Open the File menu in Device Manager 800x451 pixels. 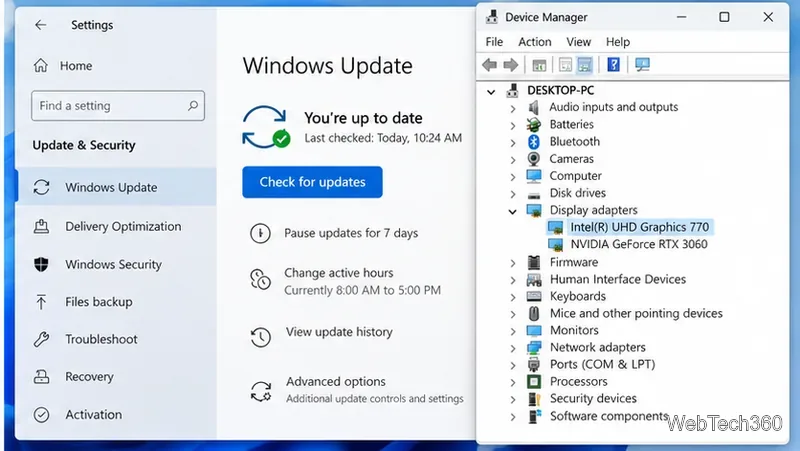pos(494,42)
